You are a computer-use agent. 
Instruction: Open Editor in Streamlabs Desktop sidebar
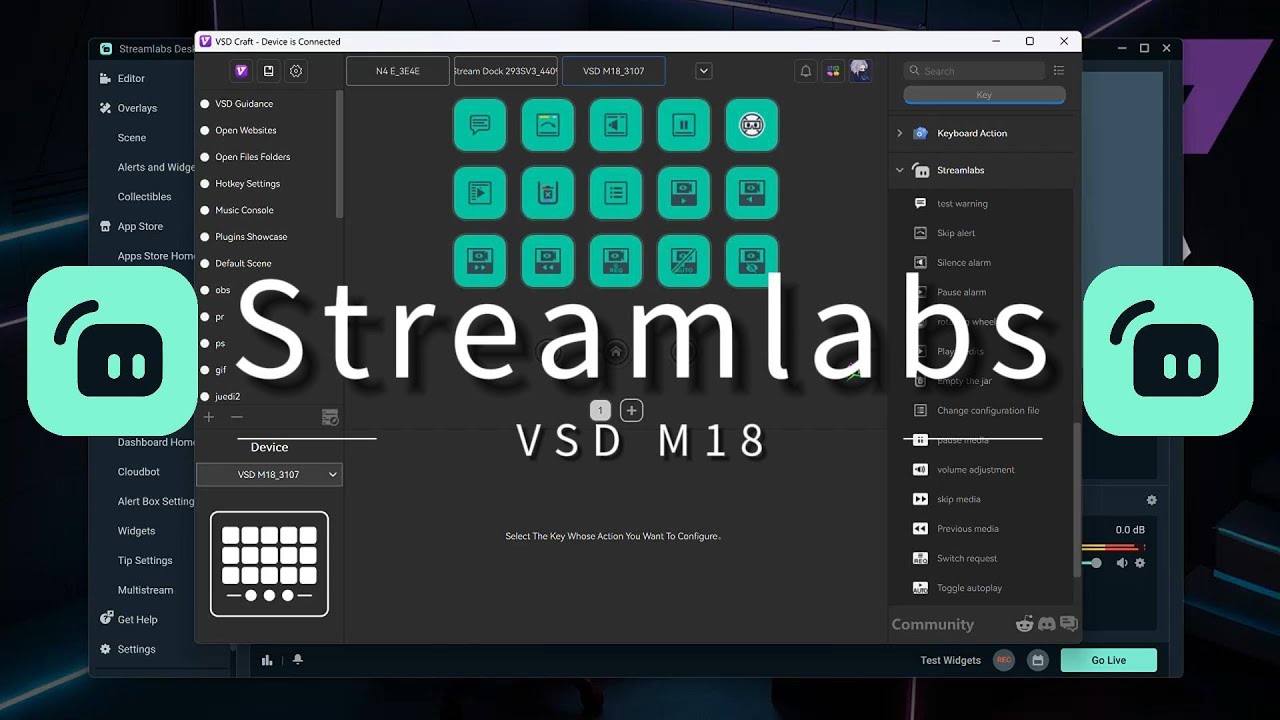tap(131, 78)
